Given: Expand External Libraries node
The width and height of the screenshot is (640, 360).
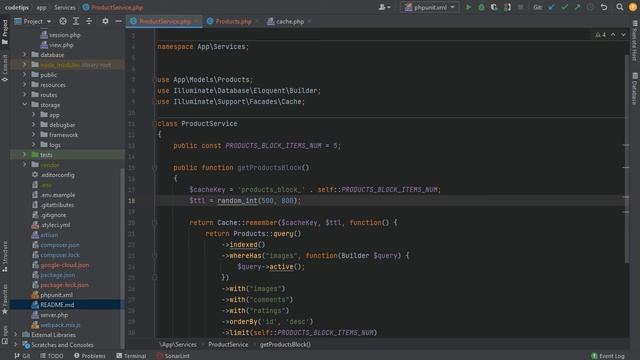Looking at the screenshot, I should point(16,335).
